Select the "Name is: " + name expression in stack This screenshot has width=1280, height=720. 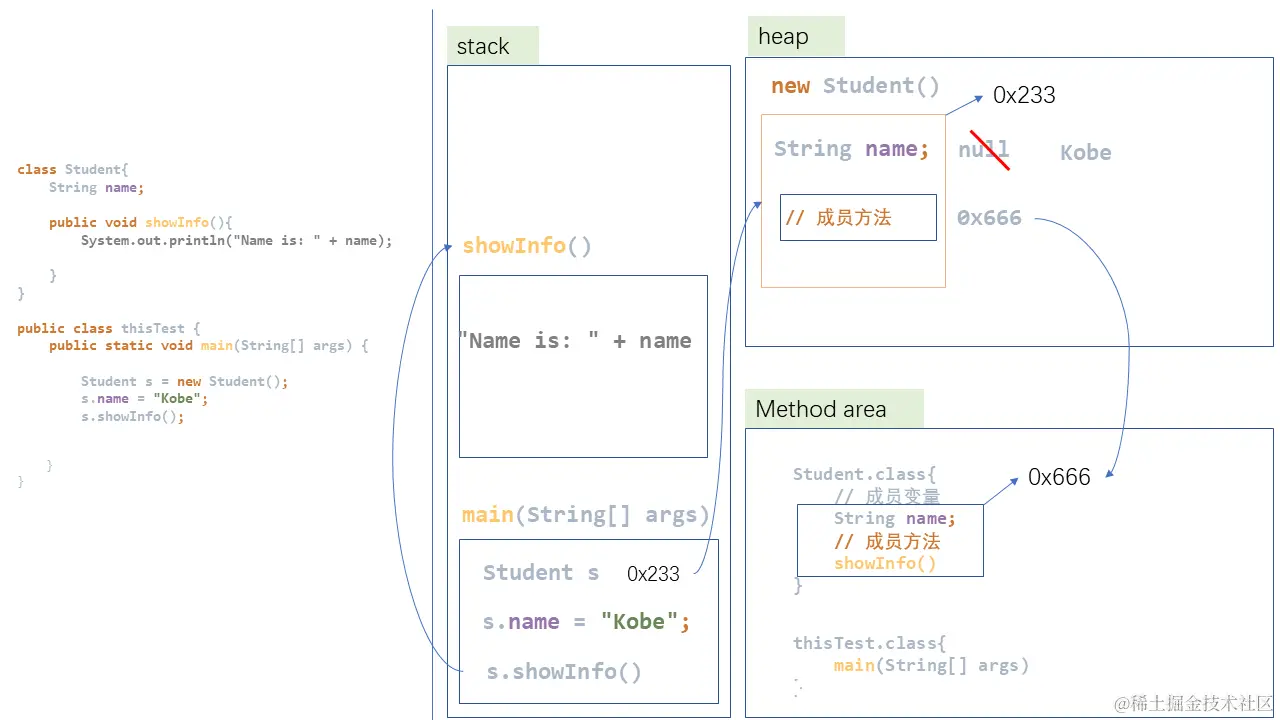click(575, 341)
